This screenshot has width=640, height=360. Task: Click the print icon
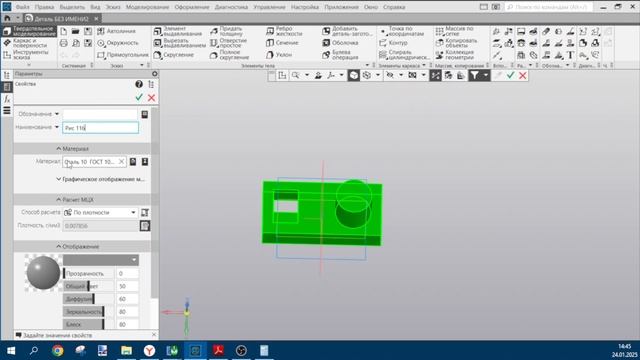point(64,43)
